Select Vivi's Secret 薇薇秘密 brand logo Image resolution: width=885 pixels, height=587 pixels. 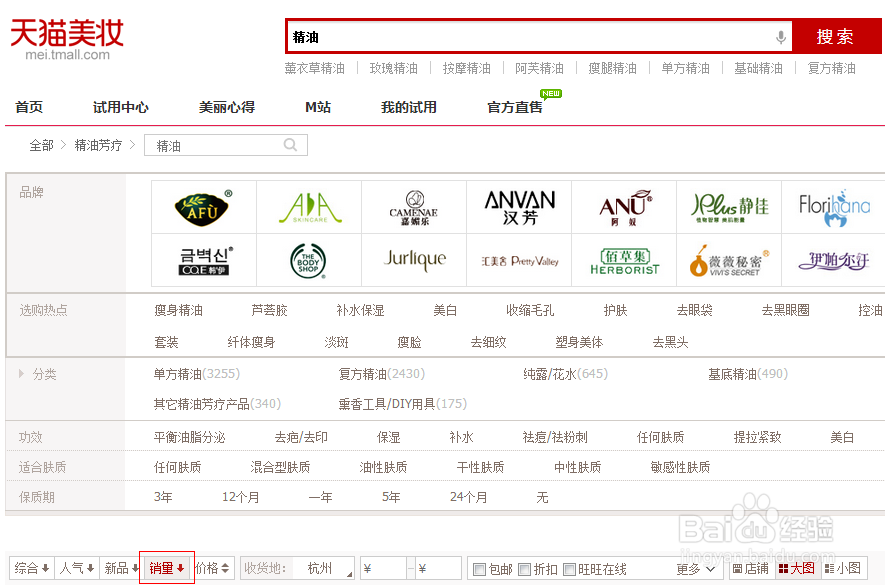(x=729, y=260)
